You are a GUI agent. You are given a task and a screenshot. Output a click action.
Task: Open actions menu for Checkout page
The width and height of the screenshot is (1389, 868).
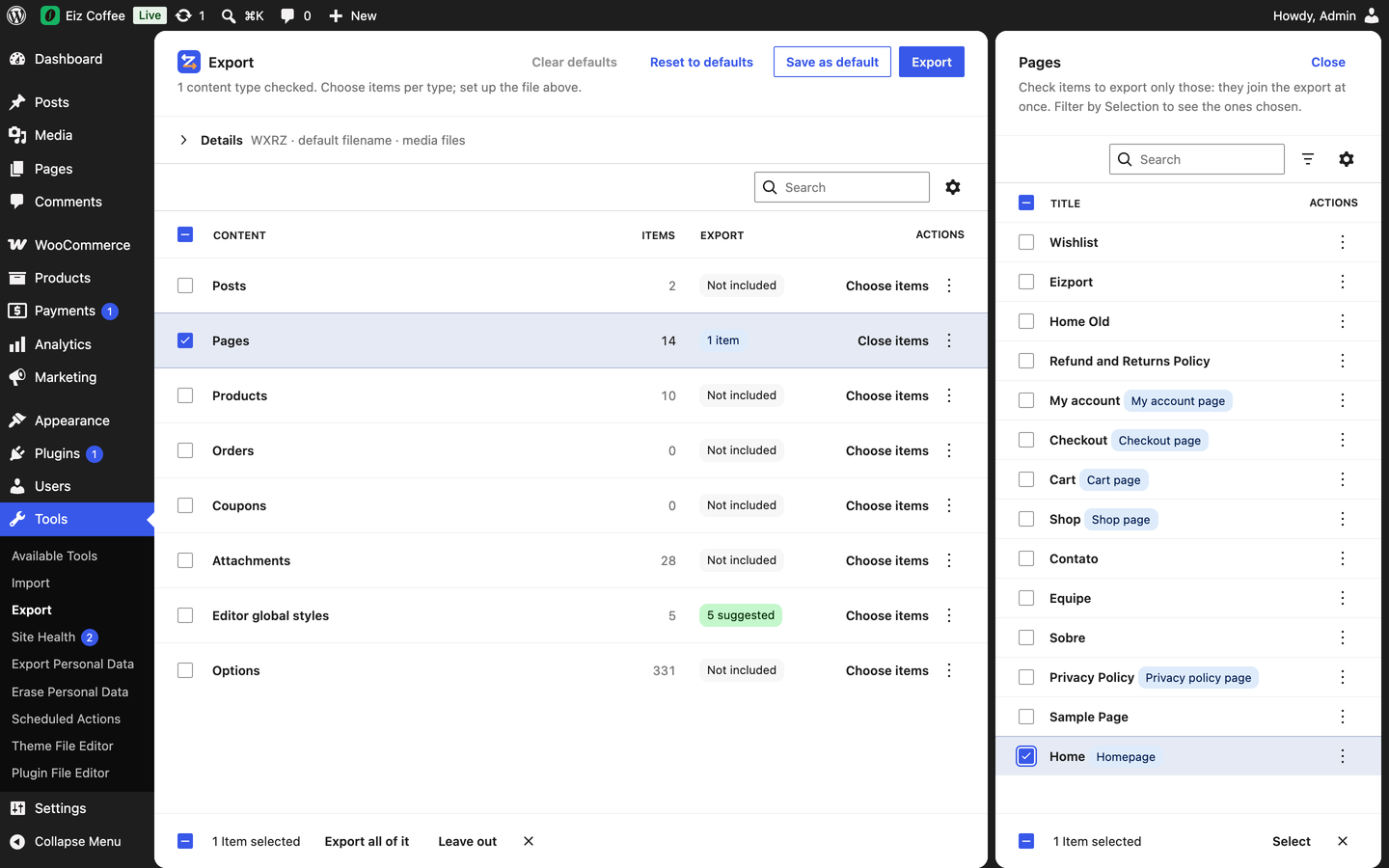click(1343, 440)
